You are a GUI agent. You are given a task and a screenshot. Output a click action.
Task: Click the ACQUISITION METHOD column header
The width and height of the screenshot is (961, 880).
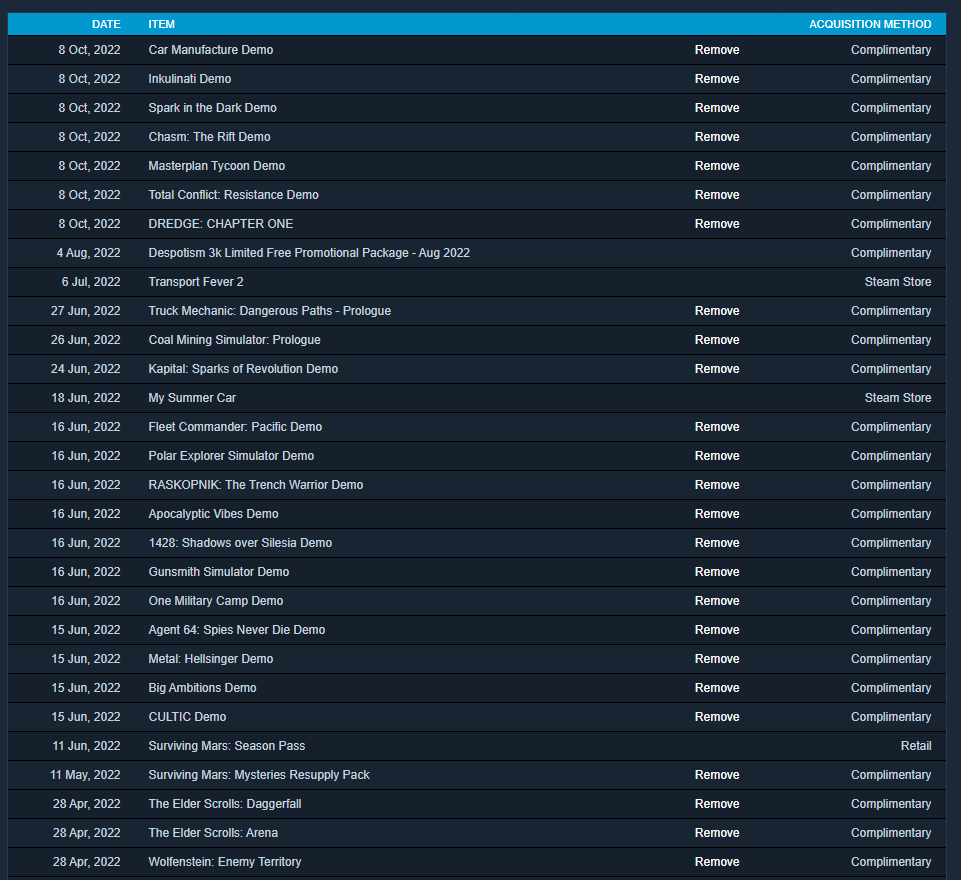click(870, 24)
